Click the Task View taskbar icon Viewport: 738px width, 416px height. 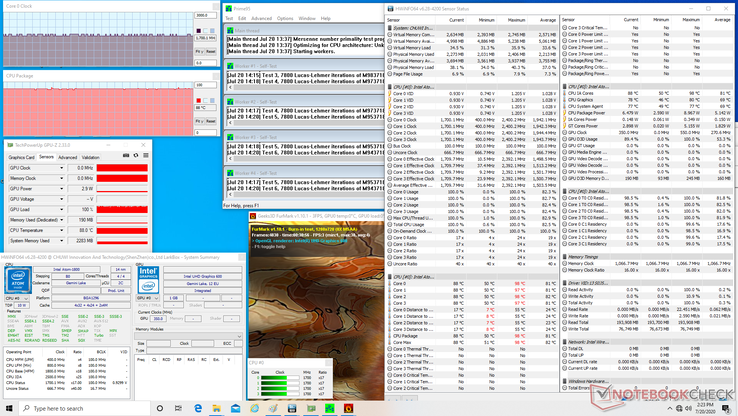(x=179, y=408)
